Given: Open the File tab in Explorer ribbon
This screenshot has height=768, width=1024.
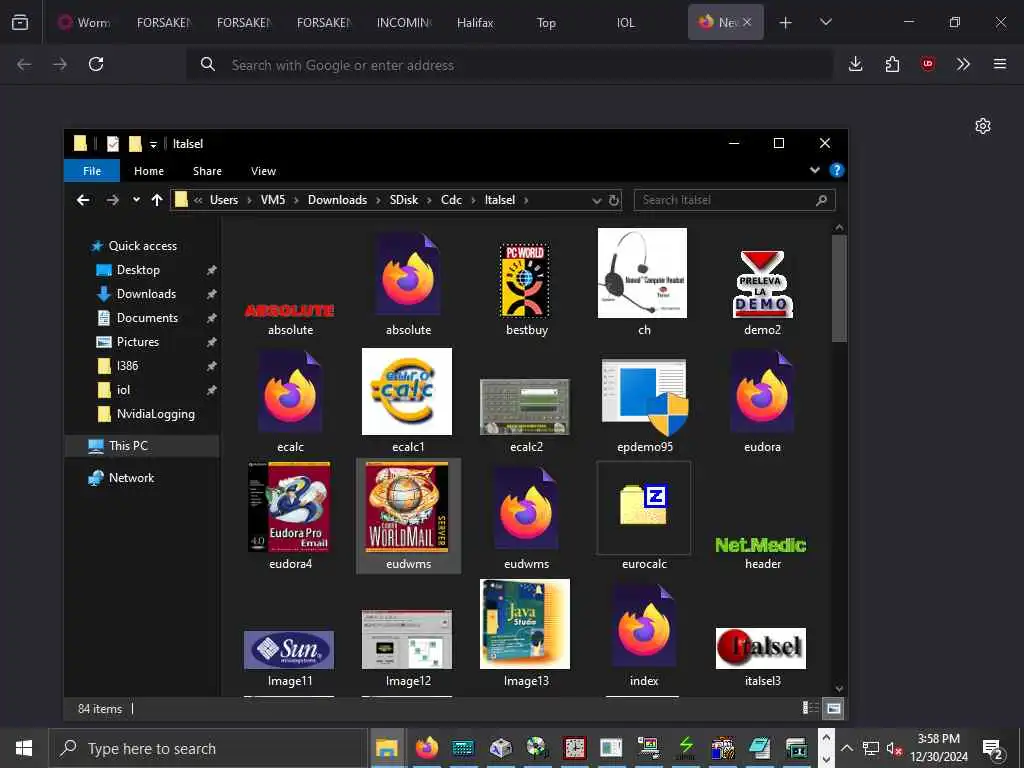Looking at the screenshot, I should (x=92, y=171).
